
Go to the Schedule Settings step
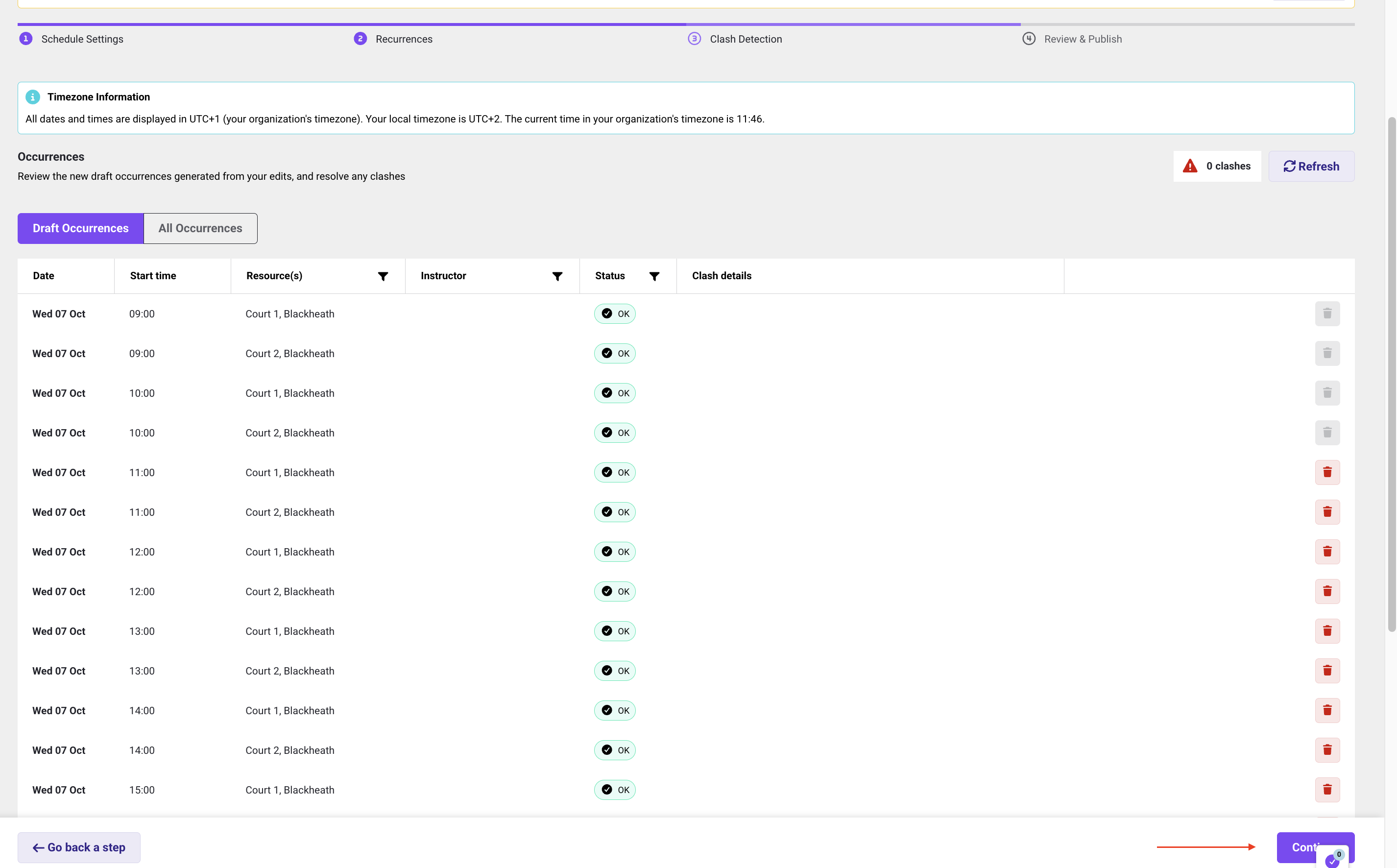[x=71, y=39]
